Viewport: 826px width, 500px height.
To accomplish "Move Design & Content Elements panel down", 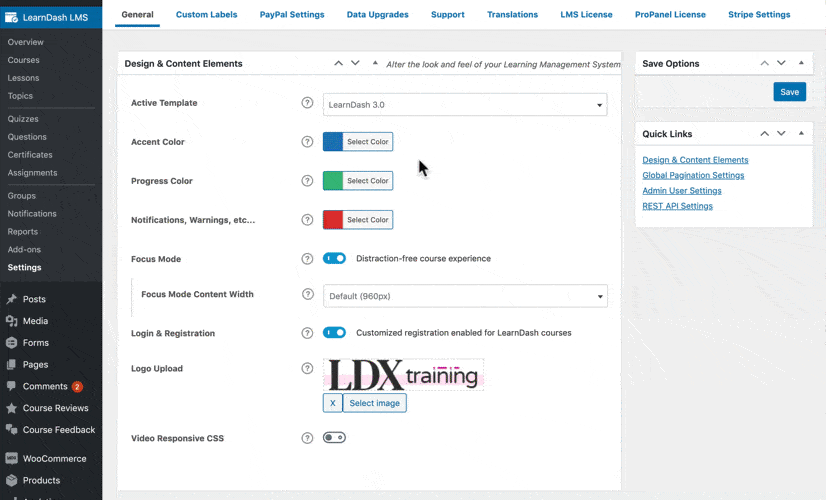I will click(356, 63).
